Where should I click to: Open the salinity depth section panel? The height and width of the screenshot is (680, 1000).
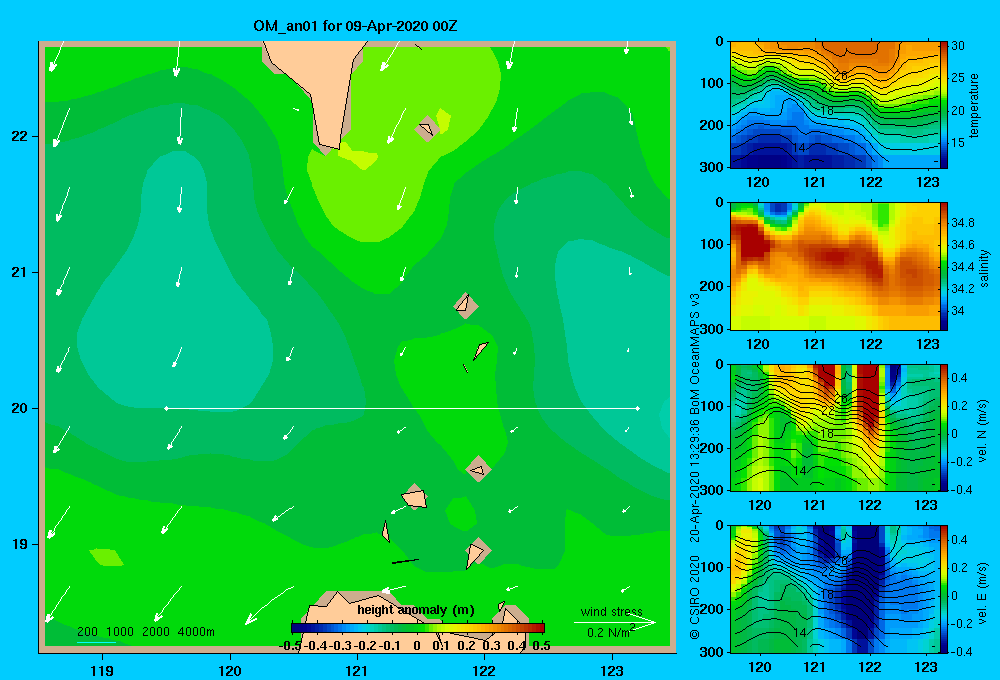tap(835, 267)
